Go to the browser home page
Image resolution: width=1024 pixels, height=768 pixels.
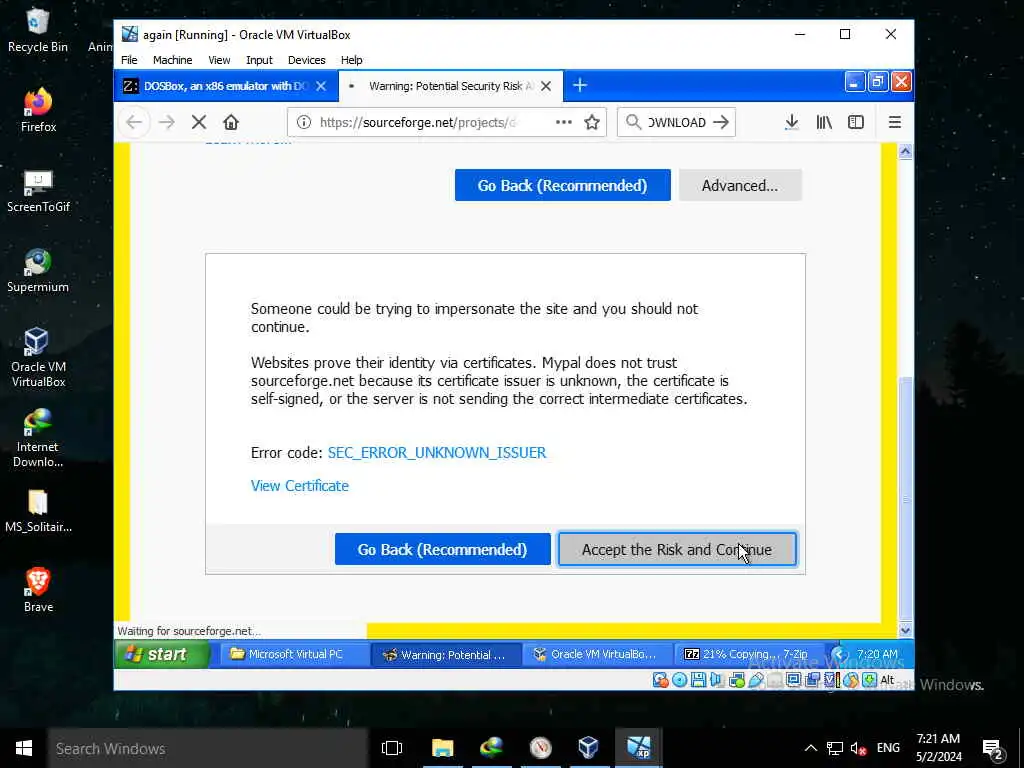pos(231,122)
